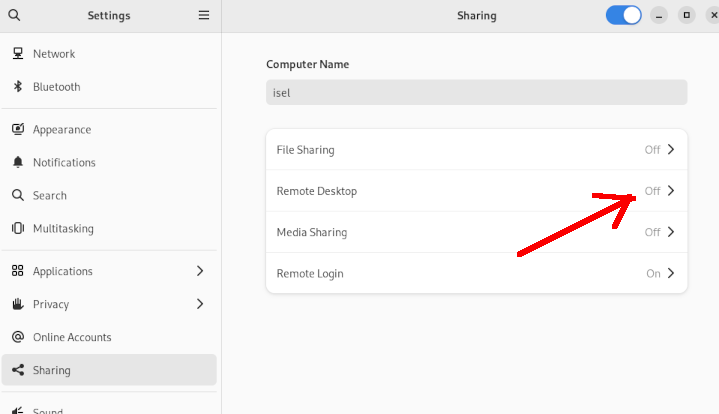This screenshot has width=719, height=414.
Task: Open the hamburger menu in Settings sidebar
Action: [x=204, y=15]
